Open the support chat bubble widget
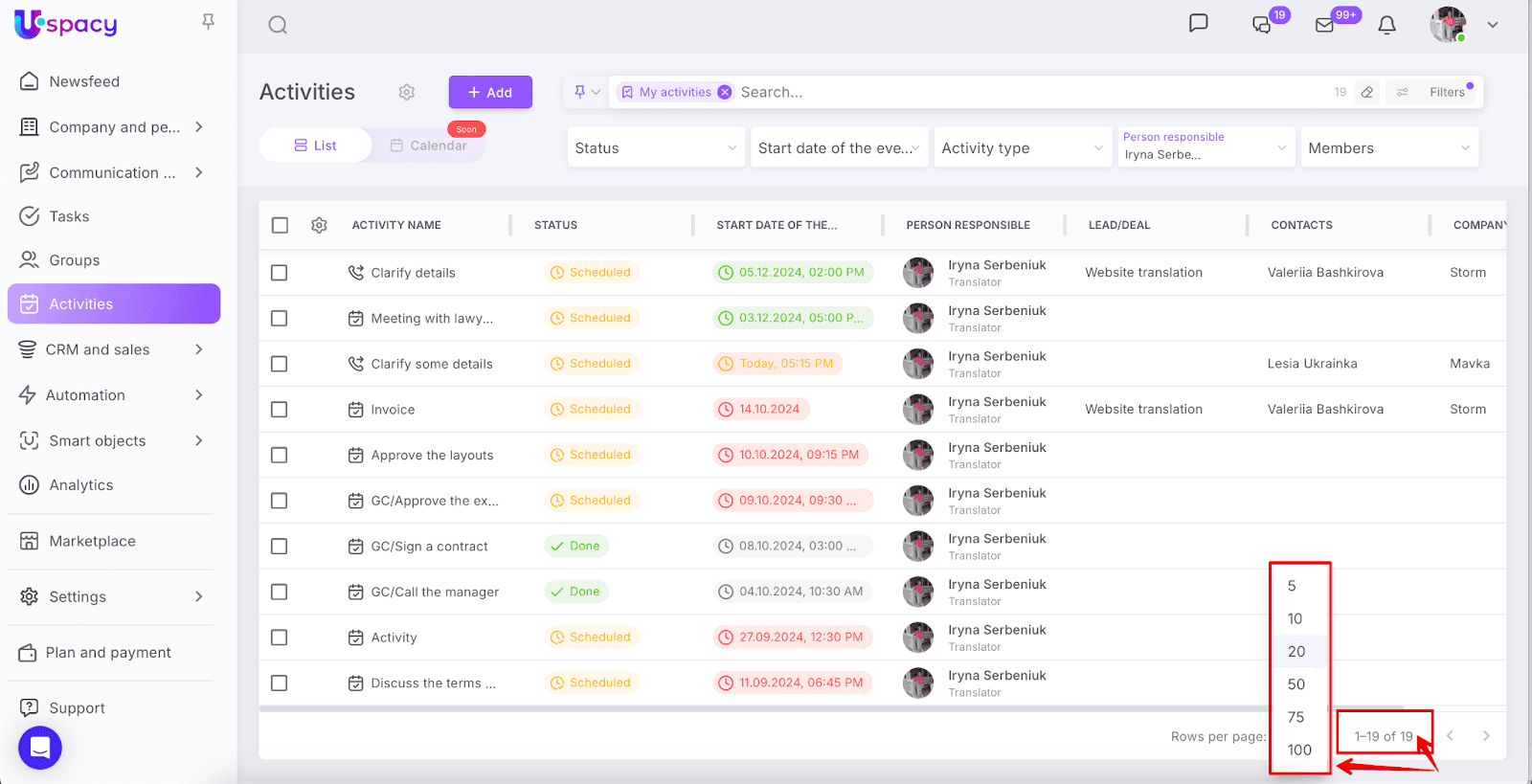The image size is (1532, 784). (40, 748)
